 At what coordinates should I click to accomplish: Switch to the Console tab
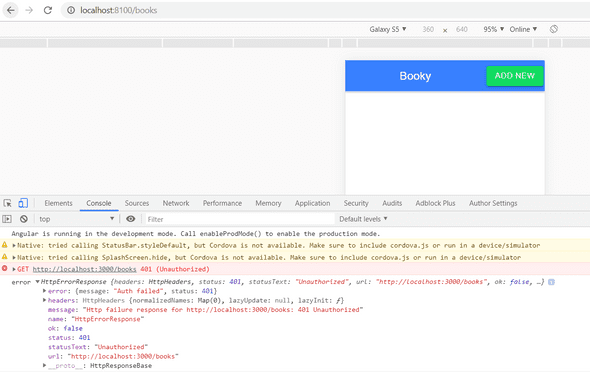tap(99, 203)
